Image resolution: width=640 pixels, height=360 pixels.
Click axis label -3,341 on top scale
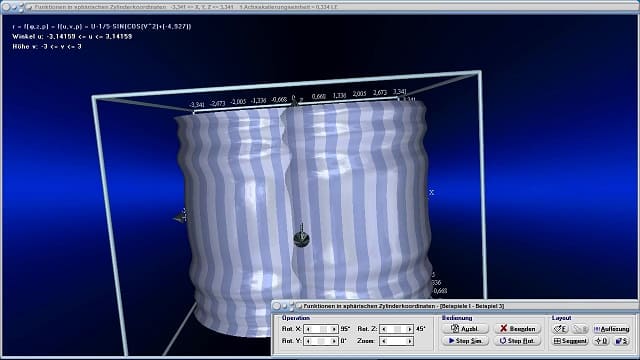[197, 105]
